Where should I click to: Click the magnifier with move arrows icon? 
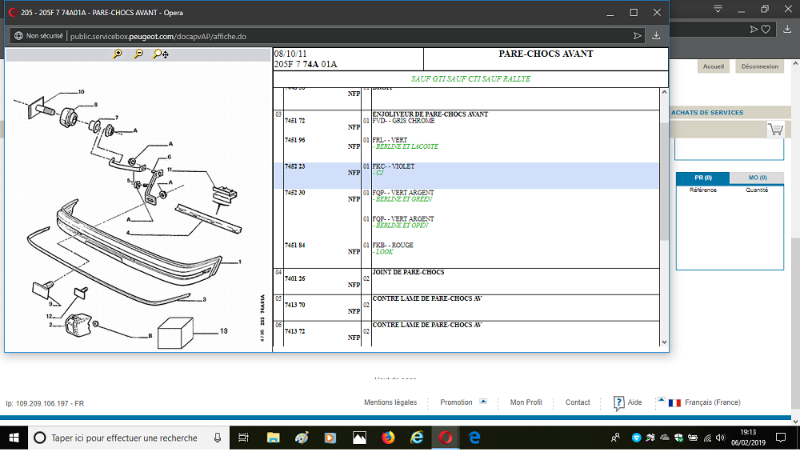(161, 54)
